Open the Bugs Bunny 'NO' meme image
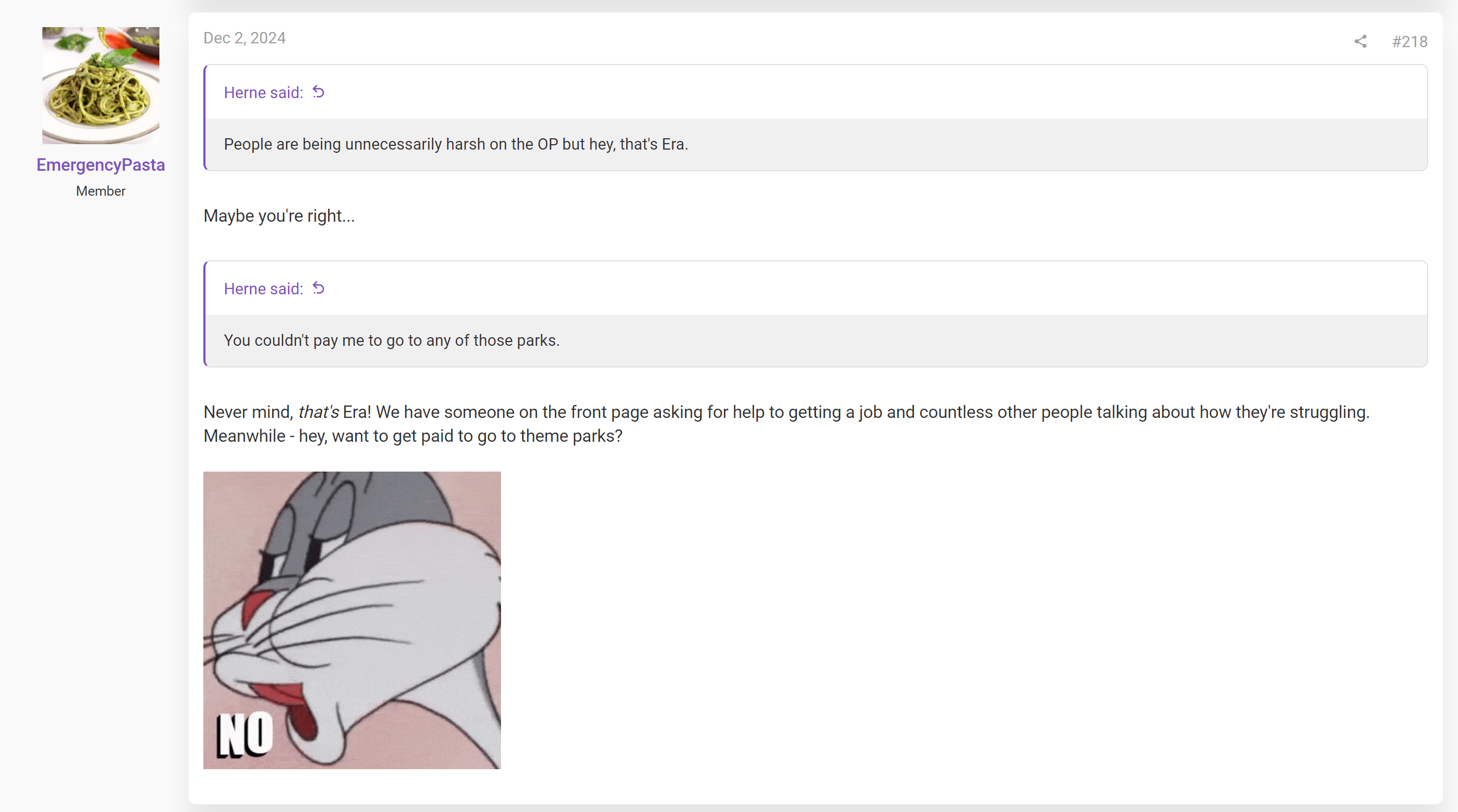The height and width of the screenshot is (812, 1458). 352,620
